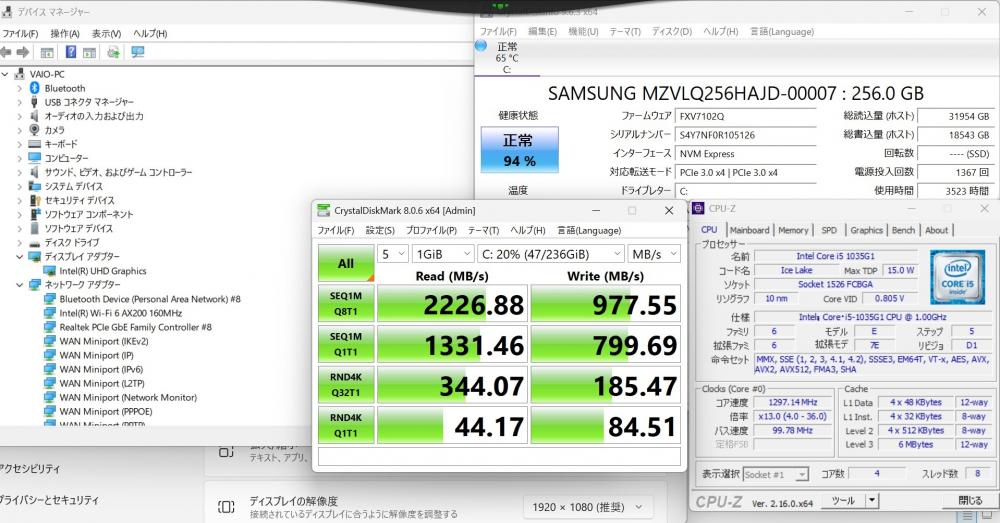Open the ツール dropdown arrow in CPU-Z
The image size is (1000, 523).
point(872,501)
